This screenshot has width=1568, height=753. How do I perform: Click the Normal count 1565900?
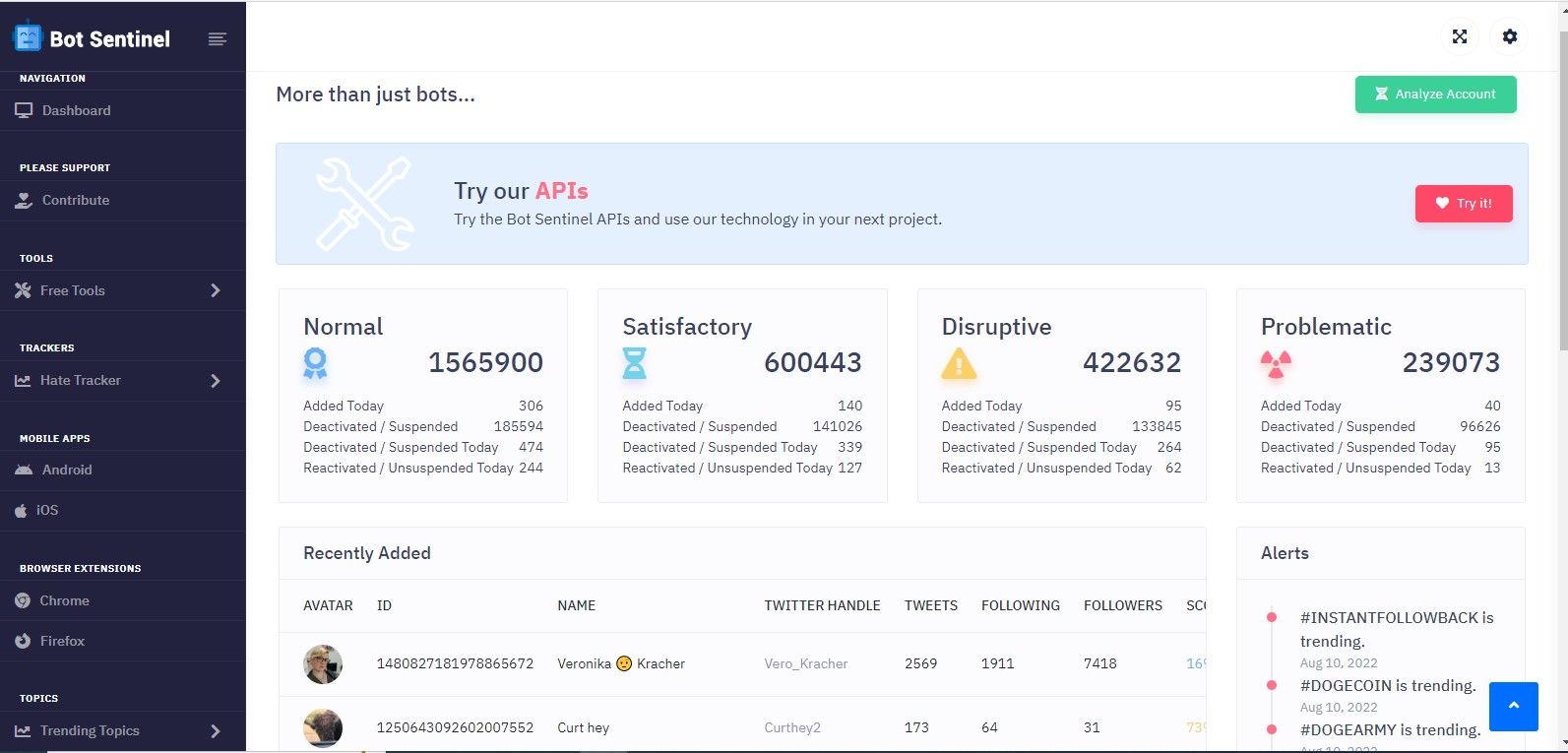485,362
